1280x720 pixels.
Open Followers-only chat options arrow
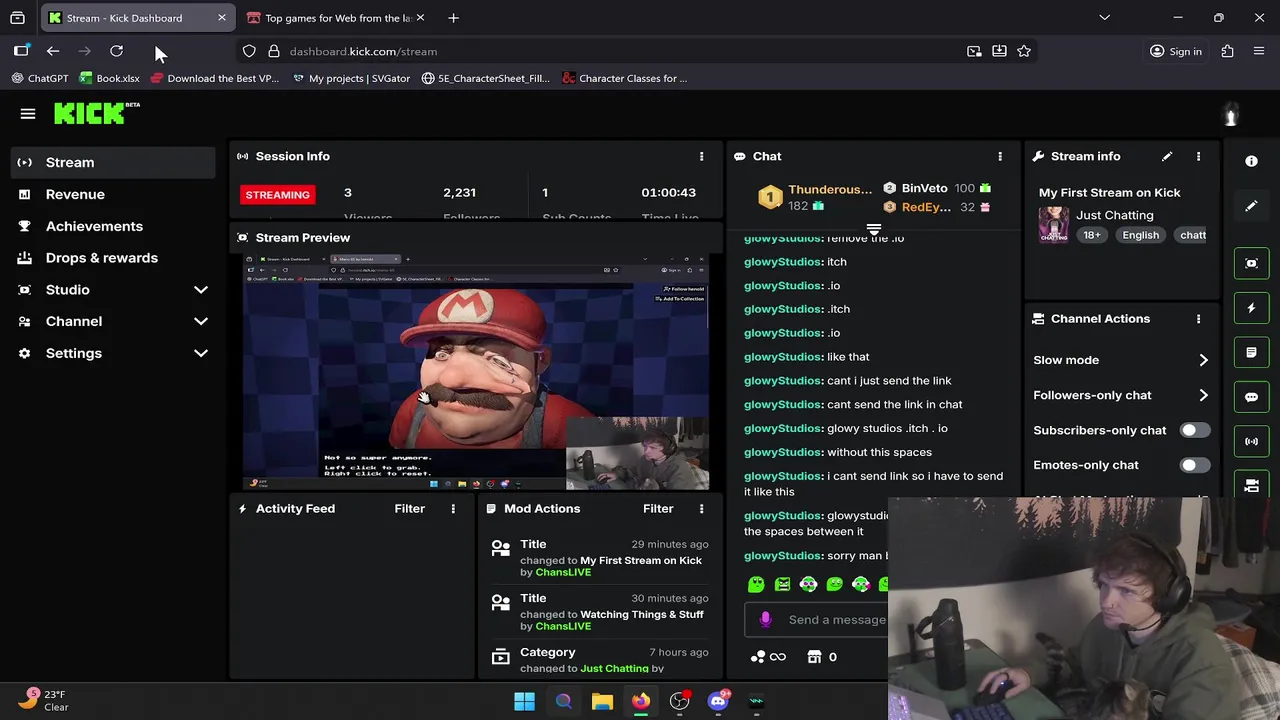pos(1203,395)
